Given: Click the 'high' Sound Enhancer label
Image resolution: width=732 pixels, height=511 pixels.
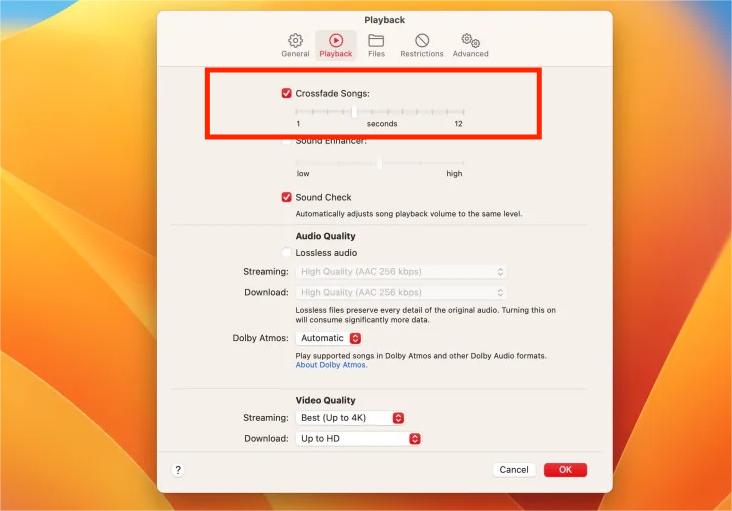Looking at the screenshot, I should [454, 174].
